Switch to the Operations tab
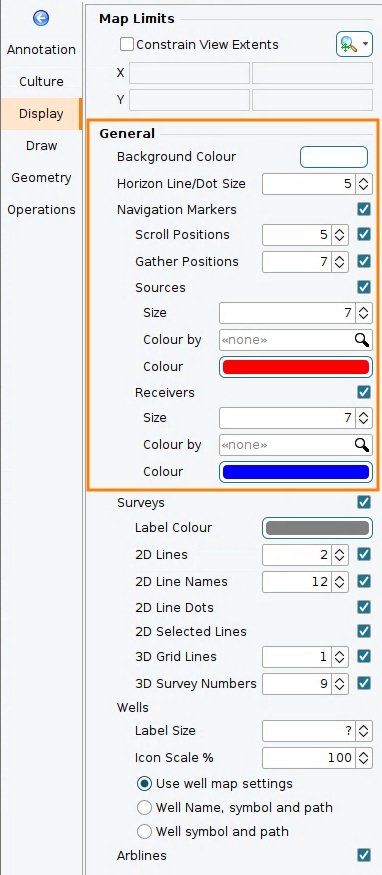This screenshot has height=875, width=382. pos(41,210)
